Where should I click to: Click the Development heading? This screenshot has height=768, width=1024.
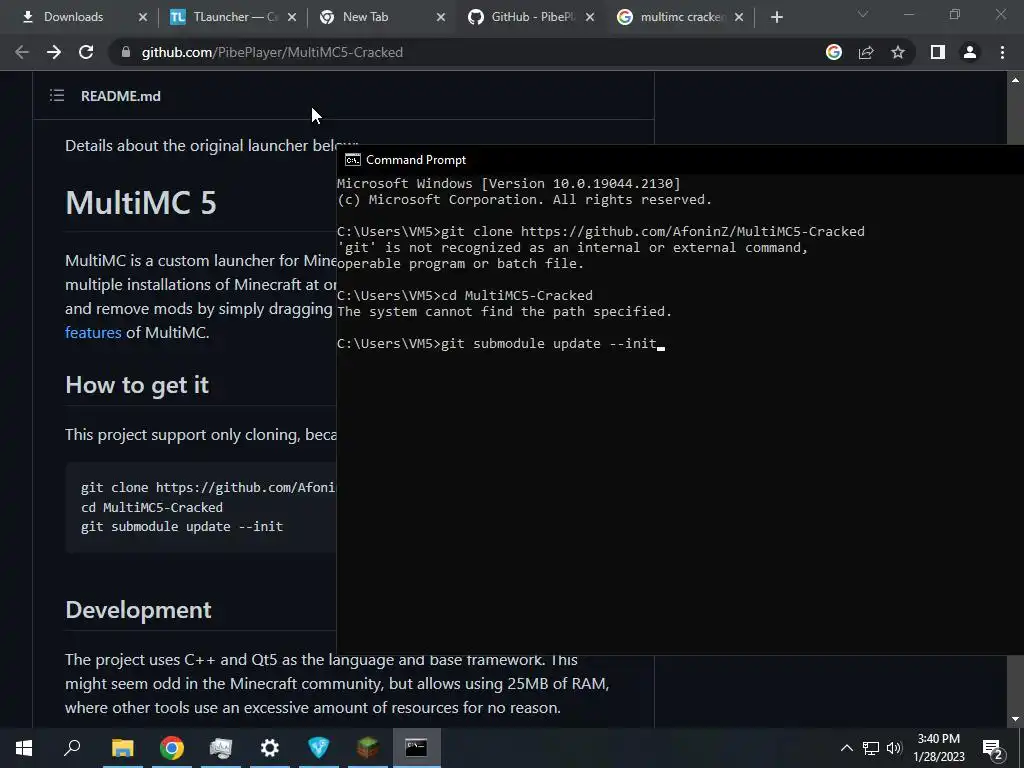coord(138,610)
